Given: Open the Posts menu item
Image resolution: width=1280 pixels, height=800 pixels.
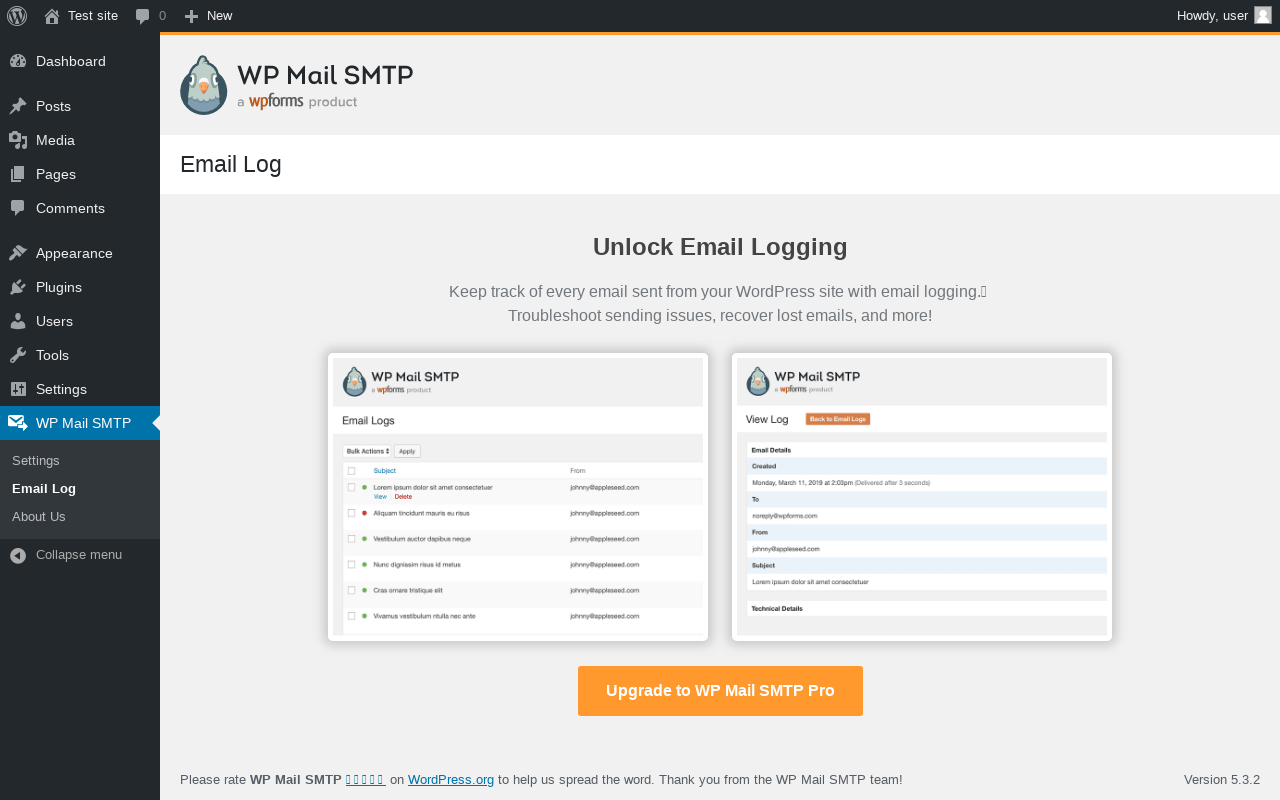Looking at the screenshot, I should tap(80, 106).
